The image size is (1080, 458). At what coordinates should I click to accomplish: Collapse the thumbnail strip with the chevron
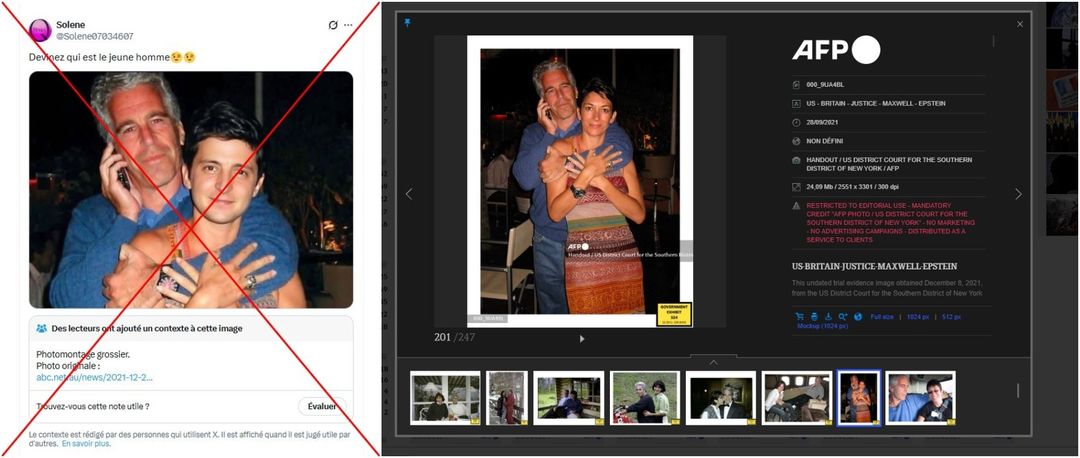(x=713, y=362)
